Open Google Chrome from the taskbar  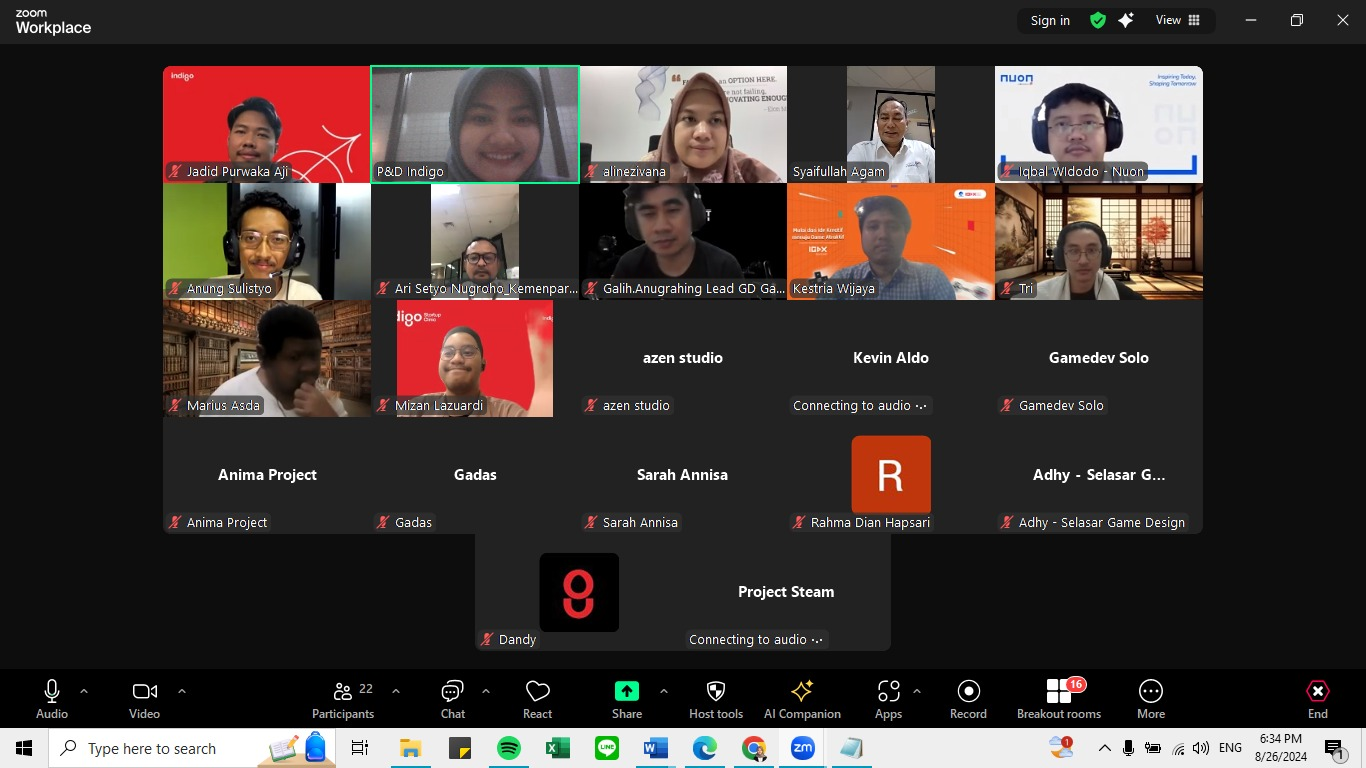click(754, 748)
